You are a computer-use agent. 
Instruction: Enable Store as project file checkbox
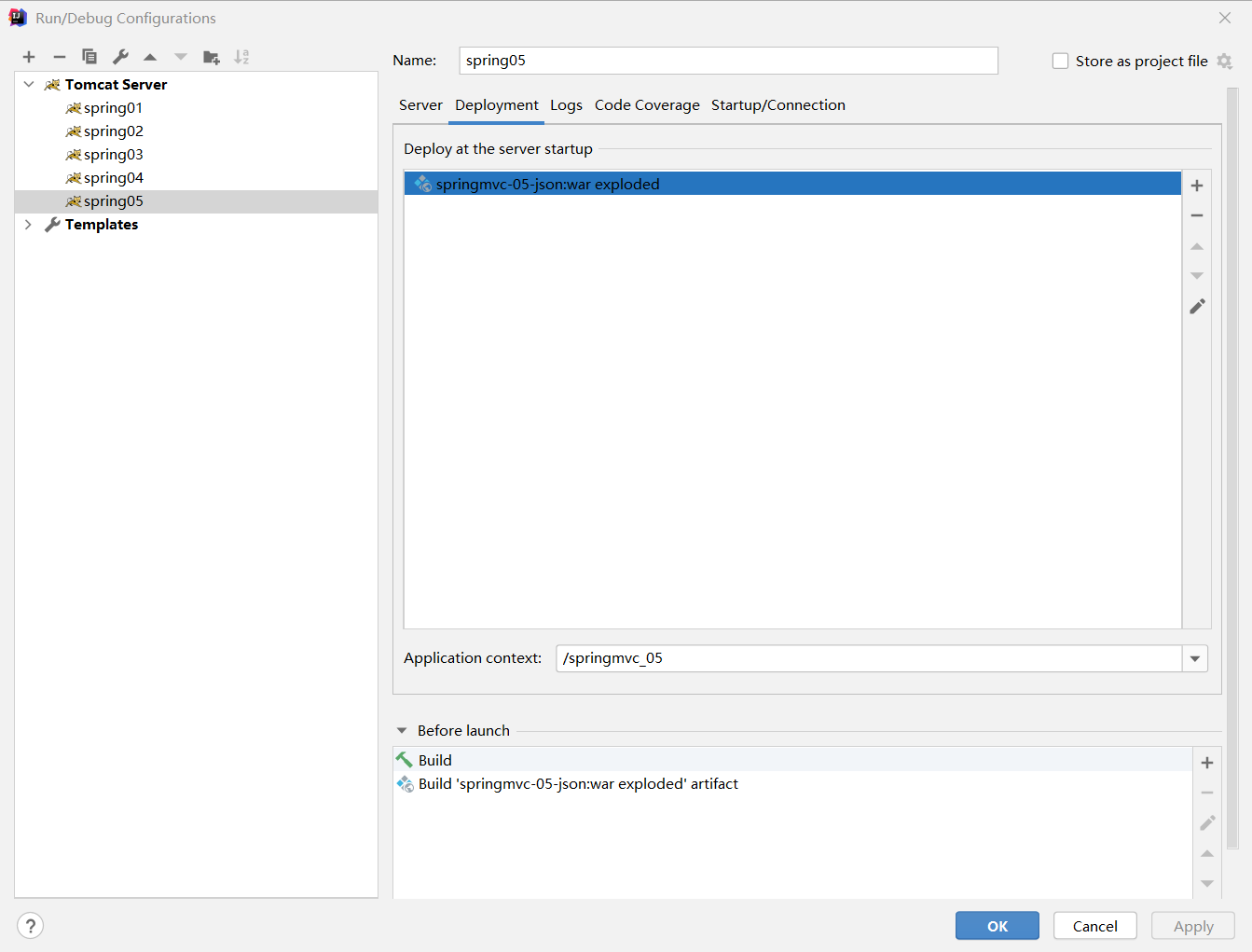pos(1060,61)
